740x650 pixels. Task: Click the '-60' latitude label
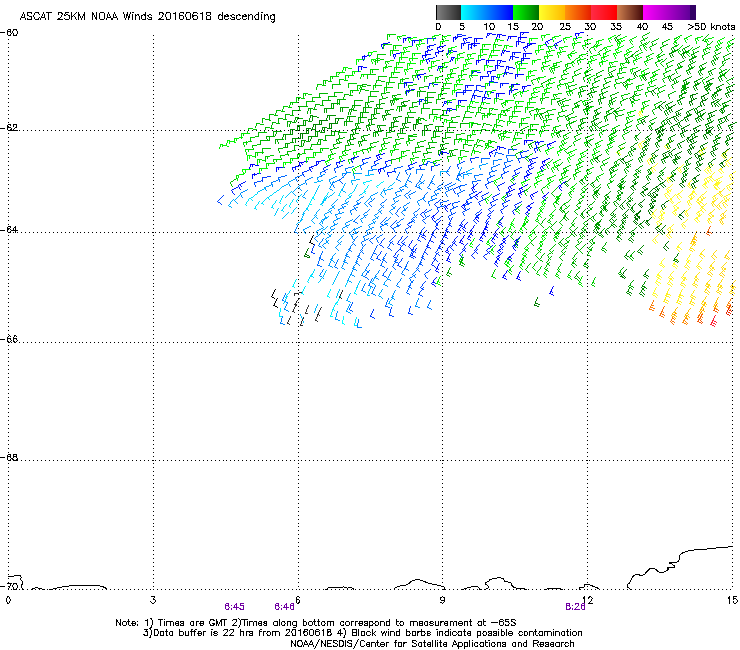click(x=9, y=33)
